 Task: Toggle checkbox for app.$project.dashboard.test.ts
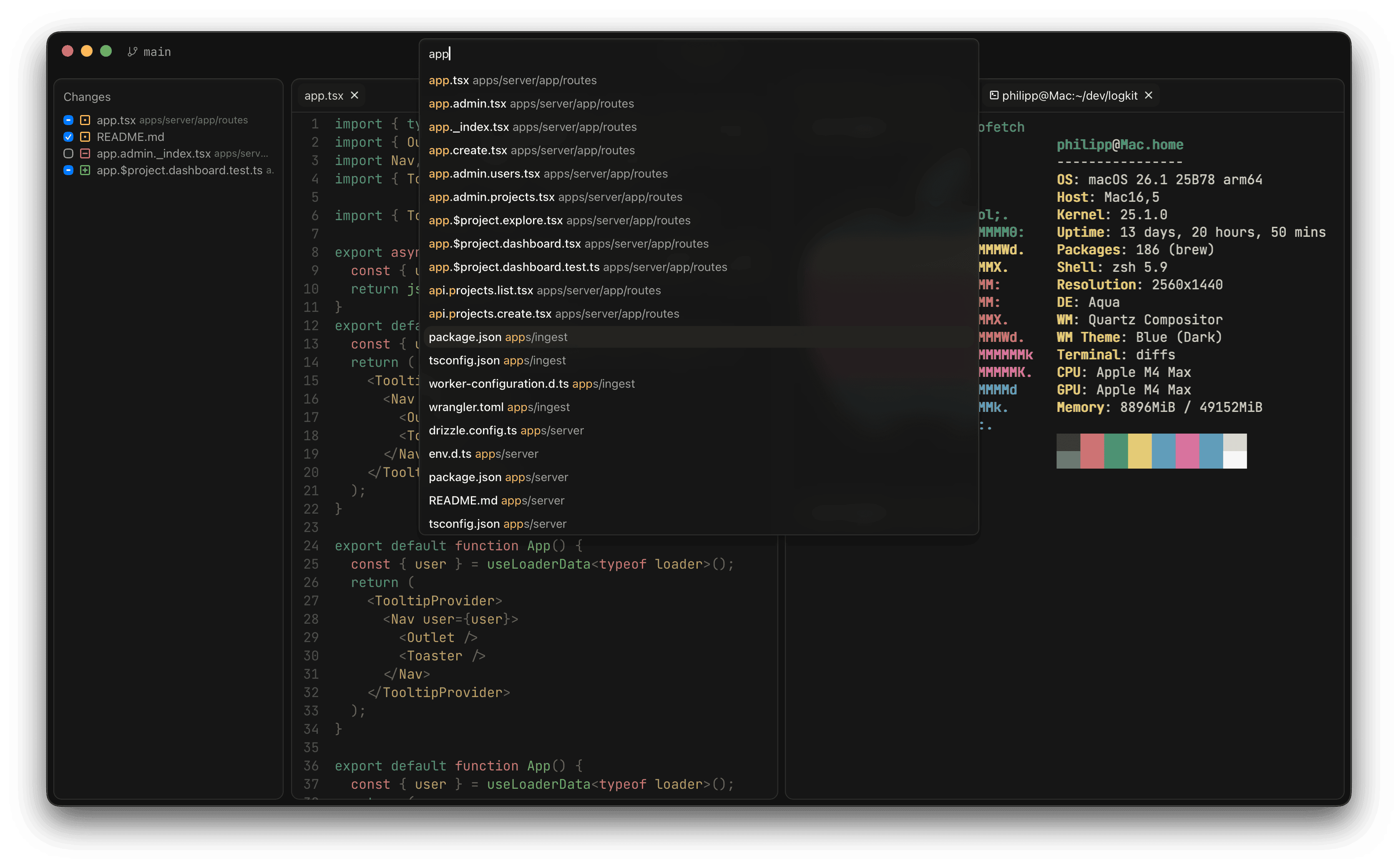click(68, 171)
